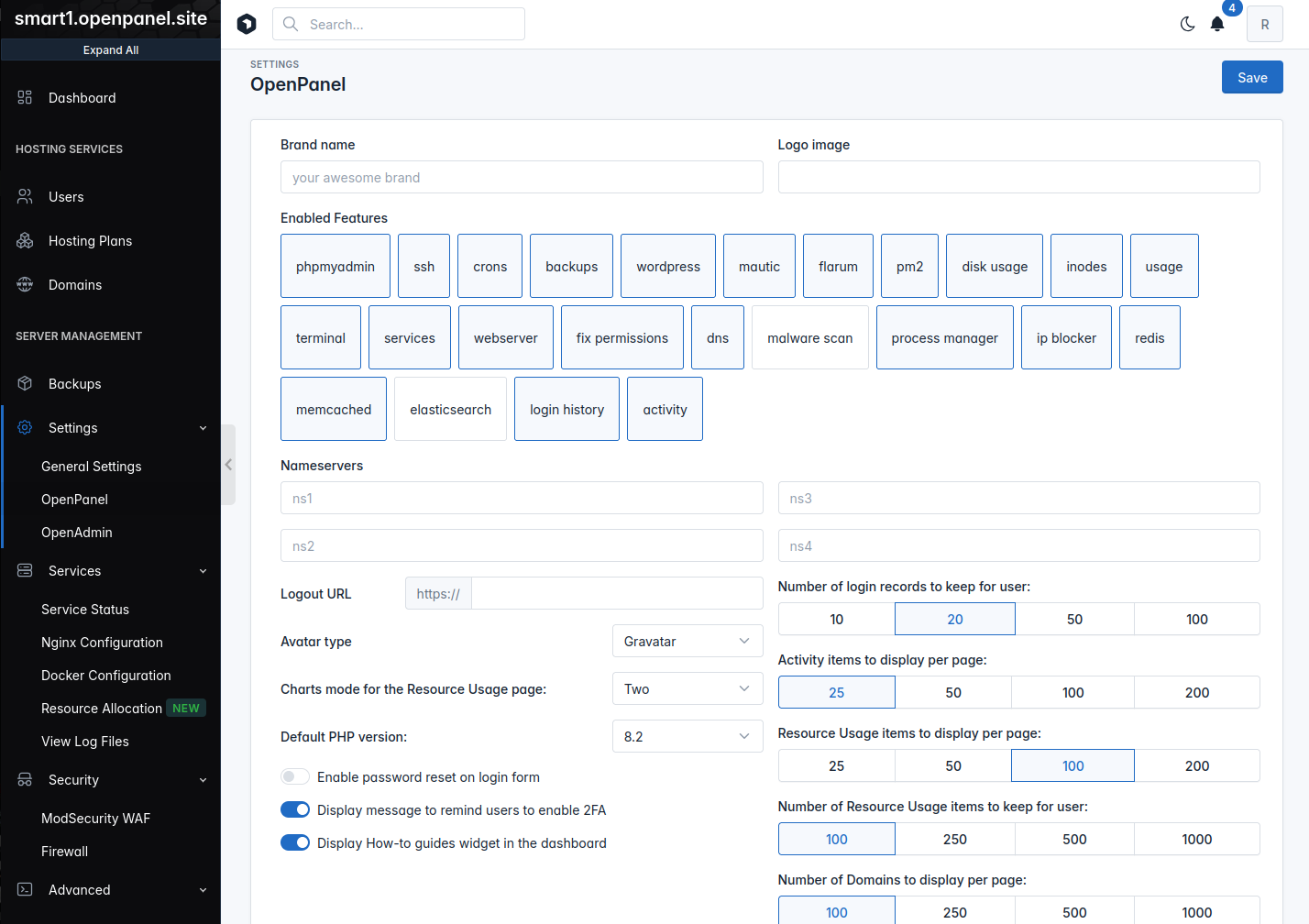Collapse the Security sidebar section
This screenshot has width=1309, height=924.
(203, 780)
